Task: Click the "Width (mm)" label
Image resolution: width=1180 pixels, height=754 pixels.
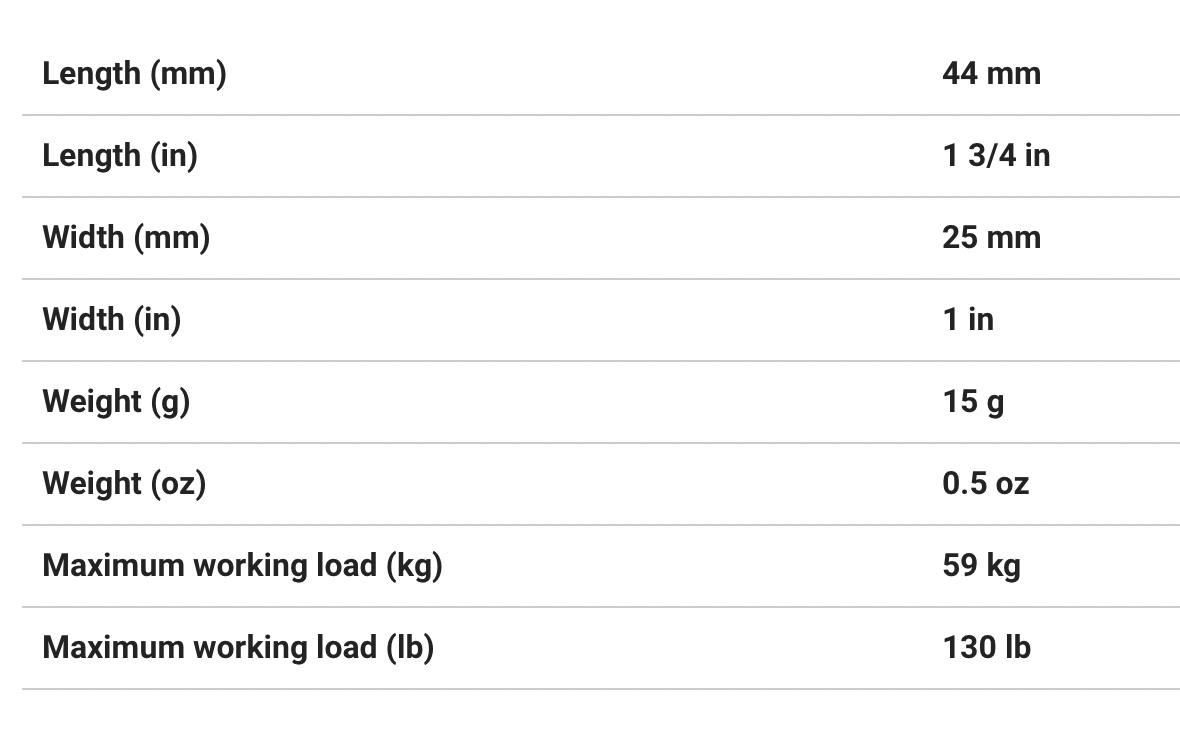Action: pos(126,237)
